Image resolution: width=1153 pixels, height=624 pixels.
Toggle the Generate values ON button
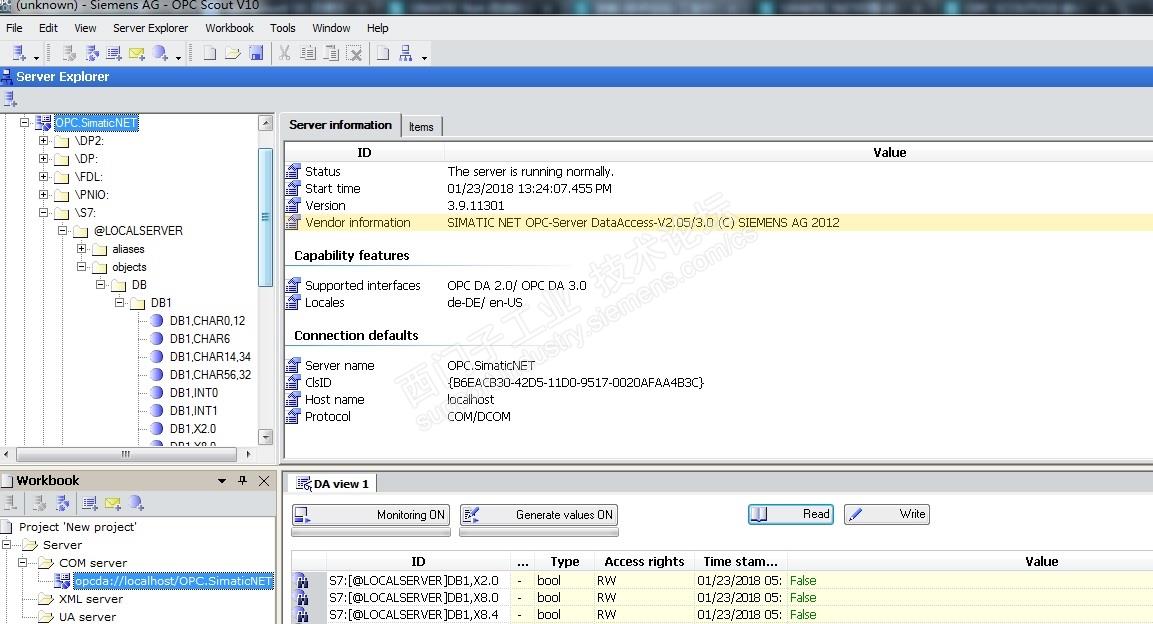click(x=538, y=515)
